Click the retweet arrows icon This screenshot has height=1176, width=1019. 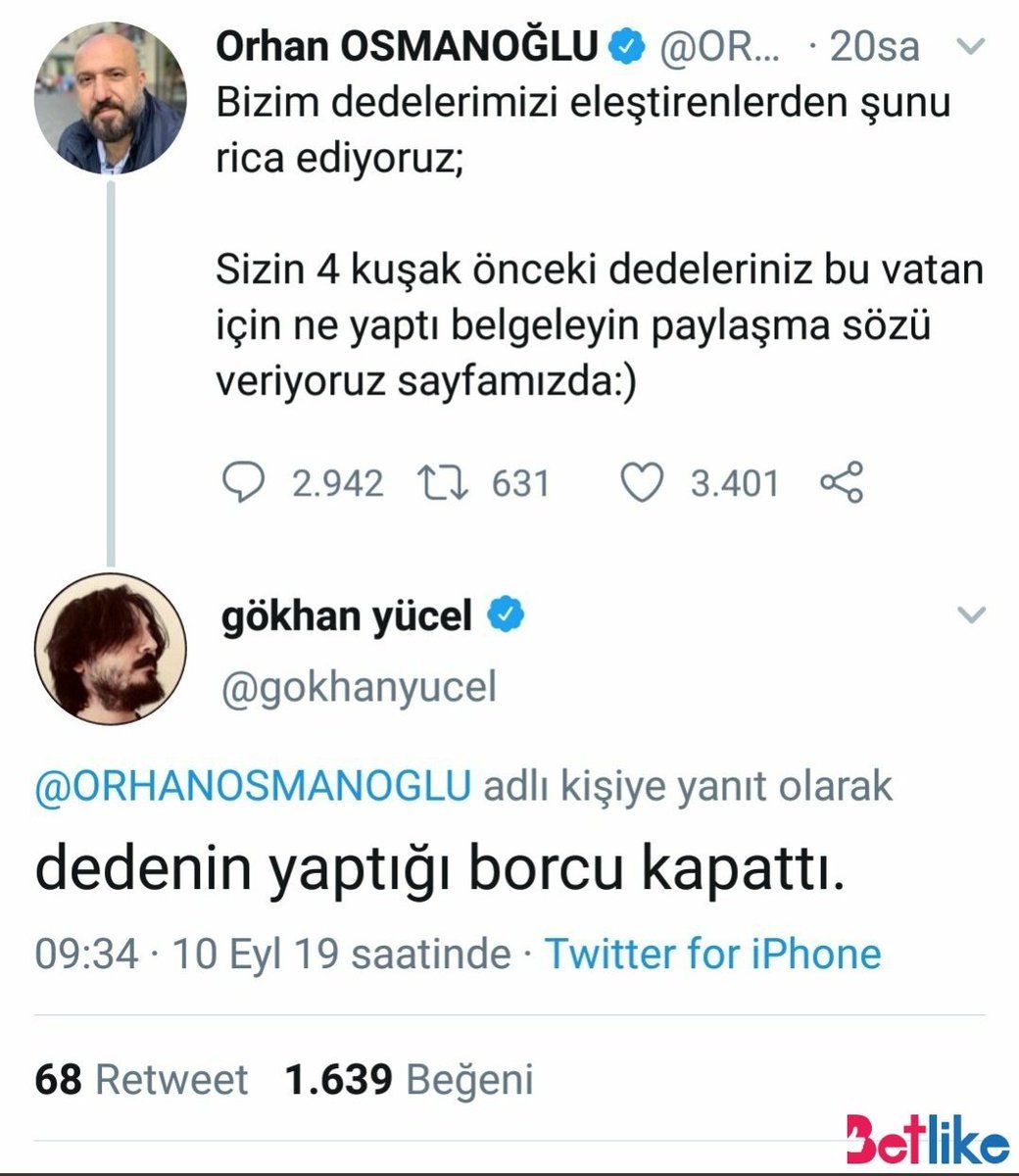443,483
